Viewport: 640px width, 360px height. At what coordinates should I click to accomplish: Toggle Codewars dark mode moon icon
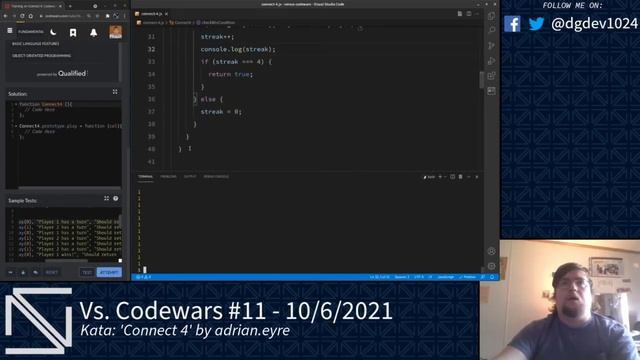pos(53,32)
